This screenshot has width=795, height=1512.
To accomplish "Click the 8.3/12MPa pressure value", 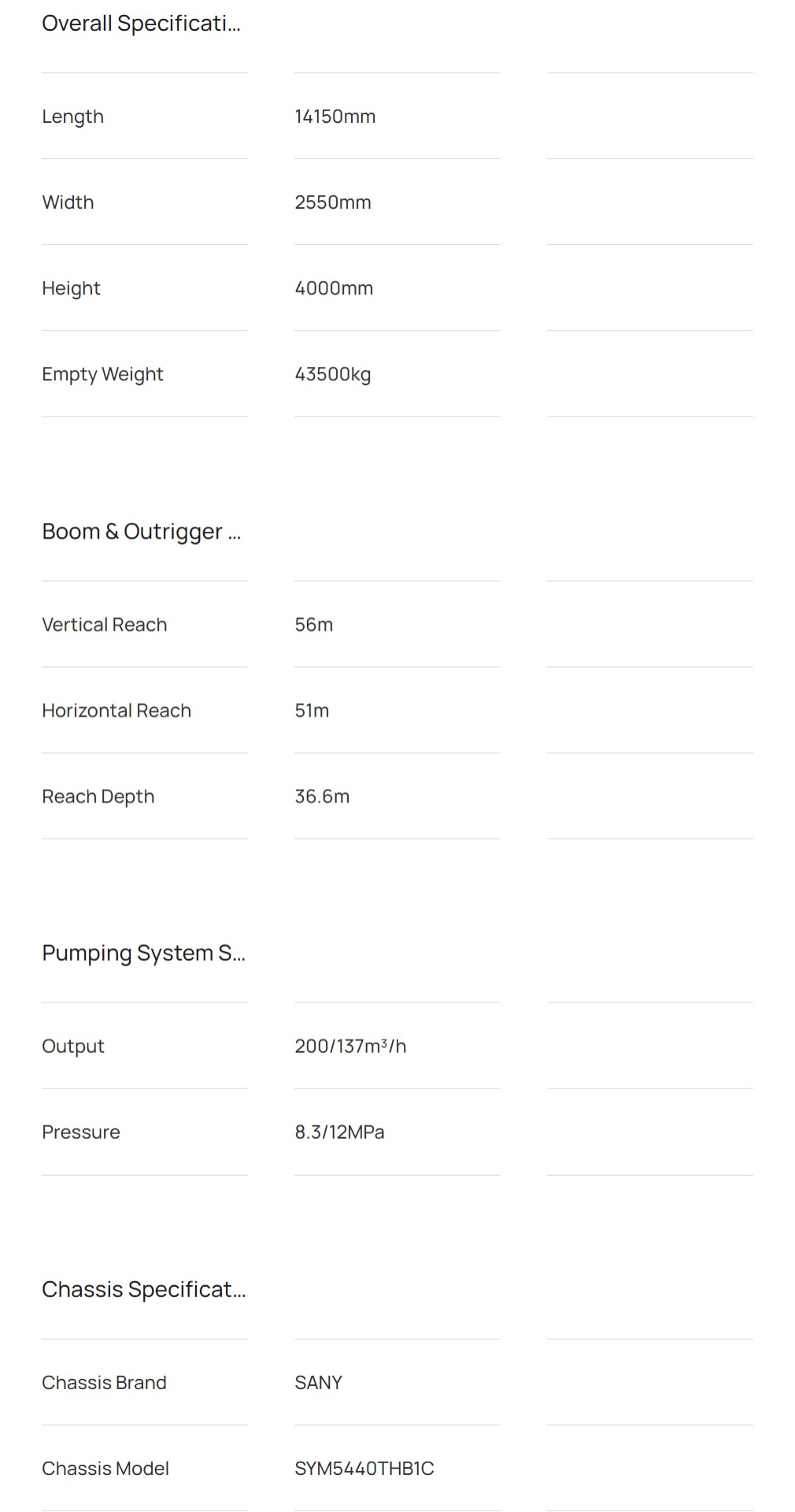I will (x=339, y=1132).
